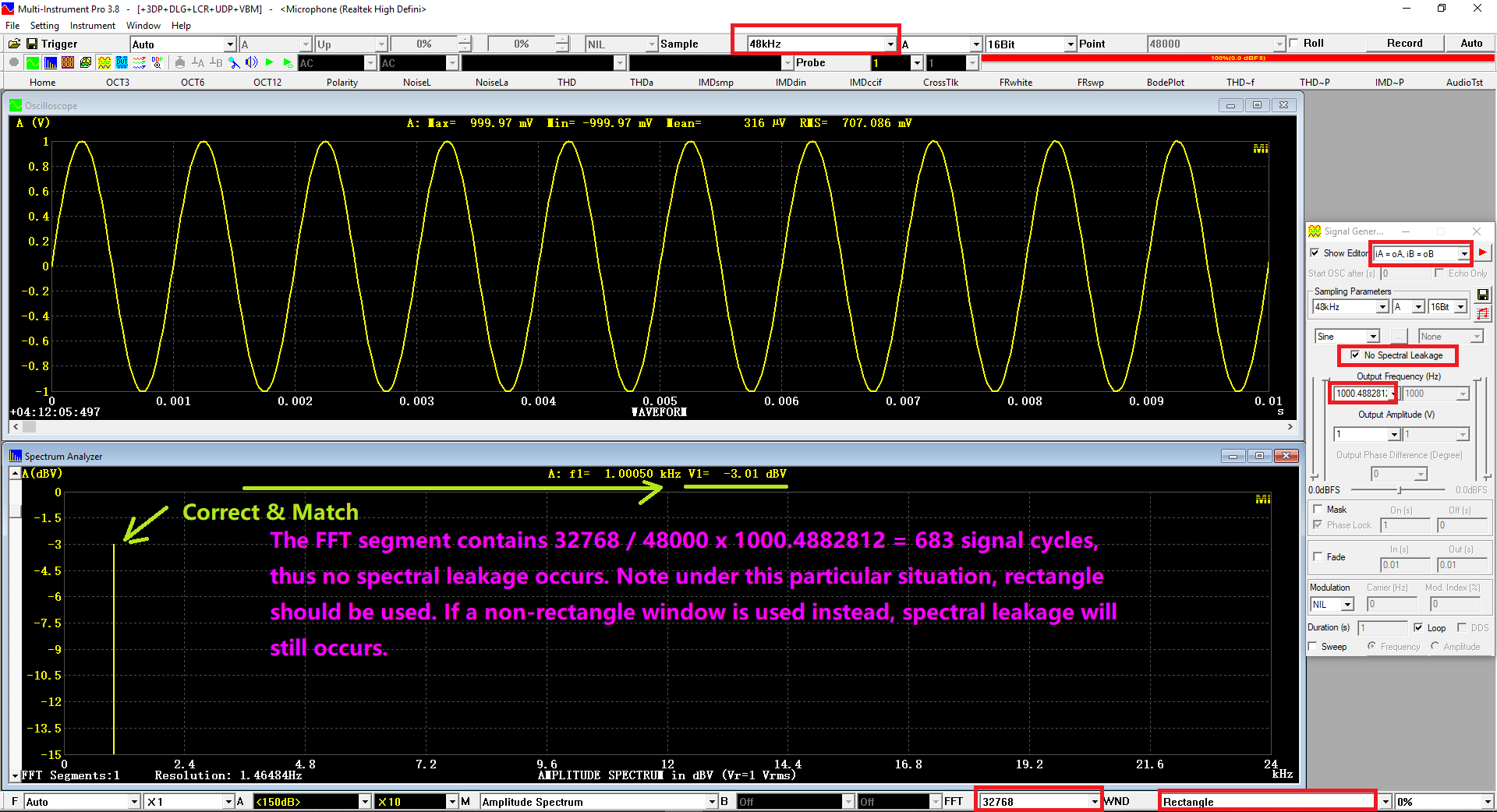Open the Setting menu

(x=44, y=26)
